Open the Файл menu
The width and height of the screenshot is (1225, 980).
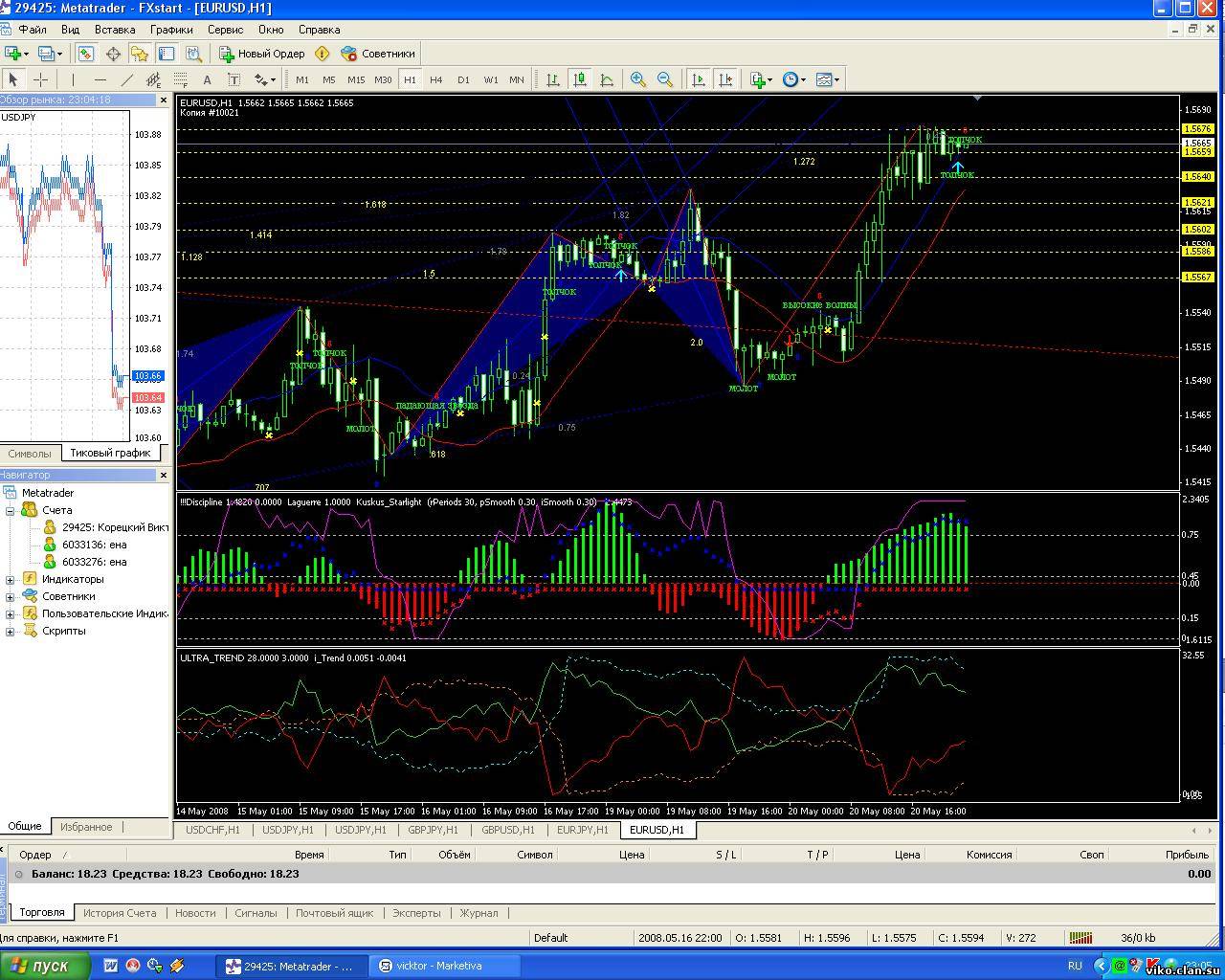[x=33, y=30]
